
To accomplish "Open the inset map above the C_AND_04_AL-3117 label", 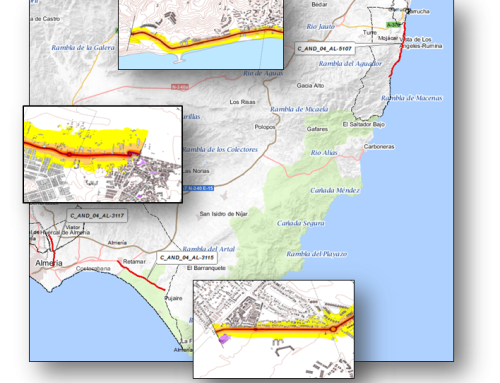I will click(103, 154).
